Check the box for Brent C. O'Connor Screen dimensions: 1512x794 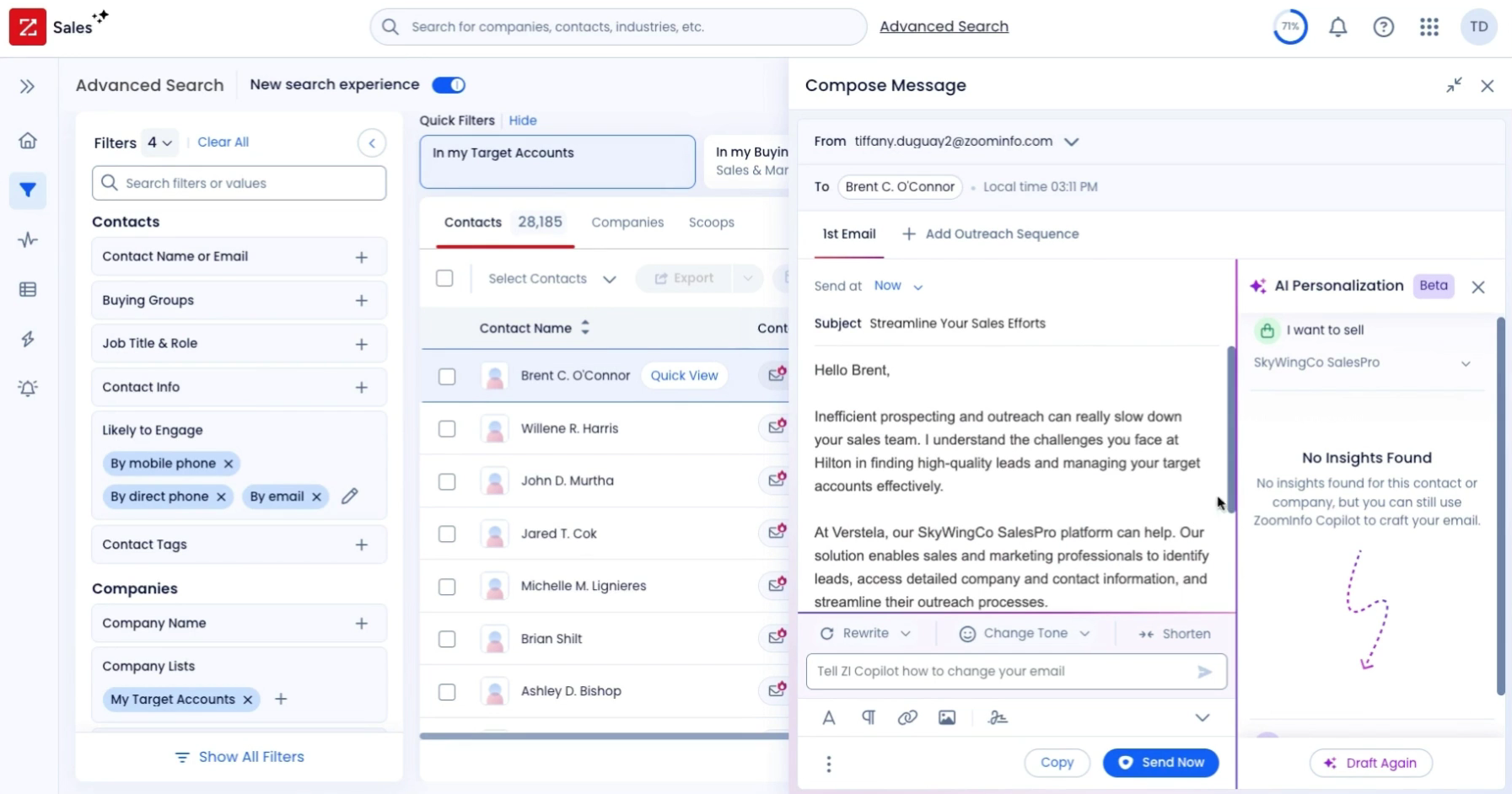447,377
